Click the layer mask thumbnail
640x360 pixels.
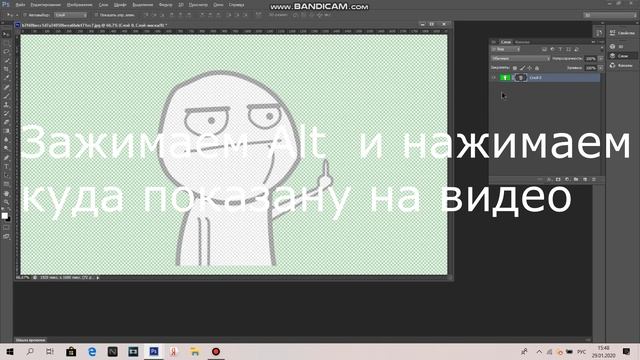(x=520, y=78)
